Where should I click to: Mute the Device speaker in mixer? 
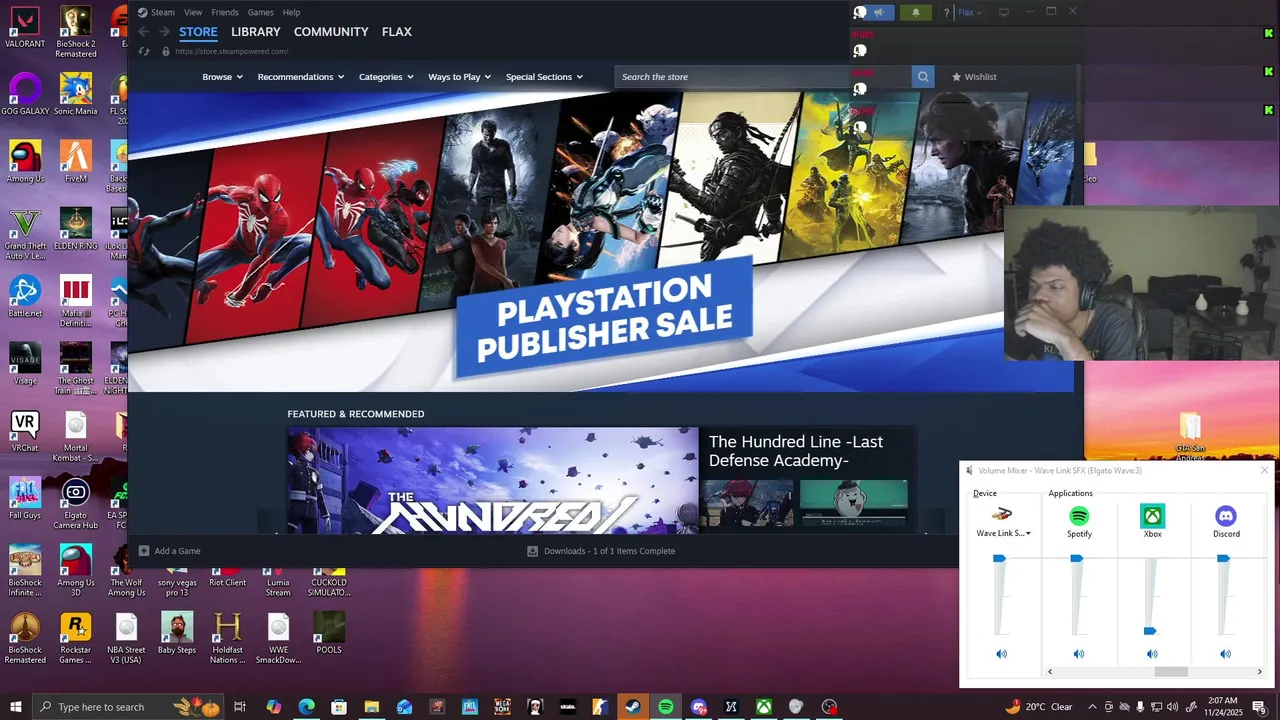tap(1001, 654)
